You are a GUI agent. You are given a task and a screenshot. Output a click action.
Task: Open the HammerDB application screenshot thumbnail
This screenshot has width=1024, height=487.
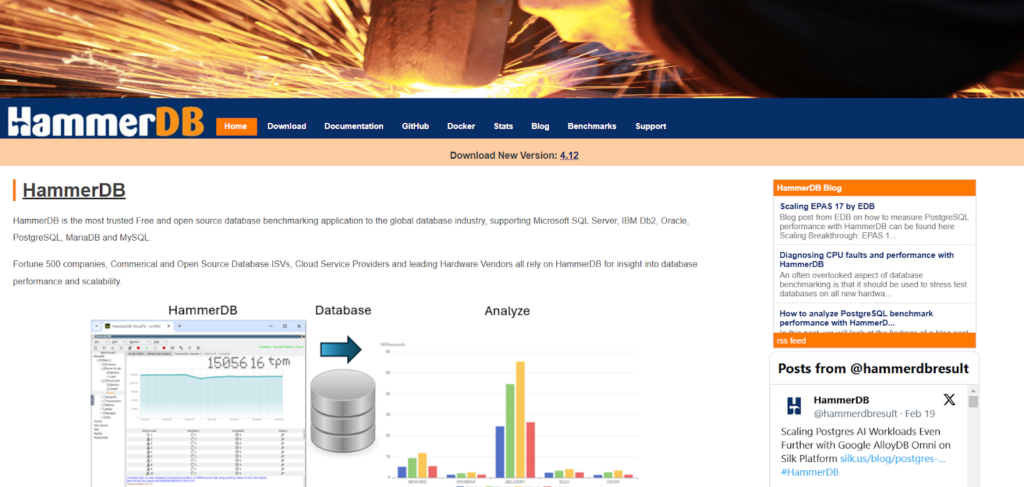click(x=198, y=403)
